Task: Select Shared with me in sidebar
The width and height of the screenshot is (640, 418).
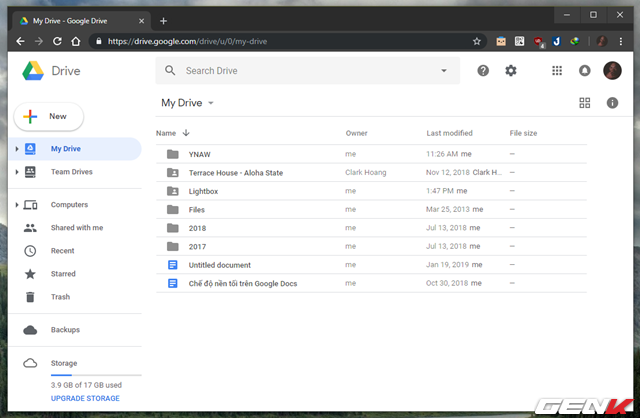Action: coord(76,228)
